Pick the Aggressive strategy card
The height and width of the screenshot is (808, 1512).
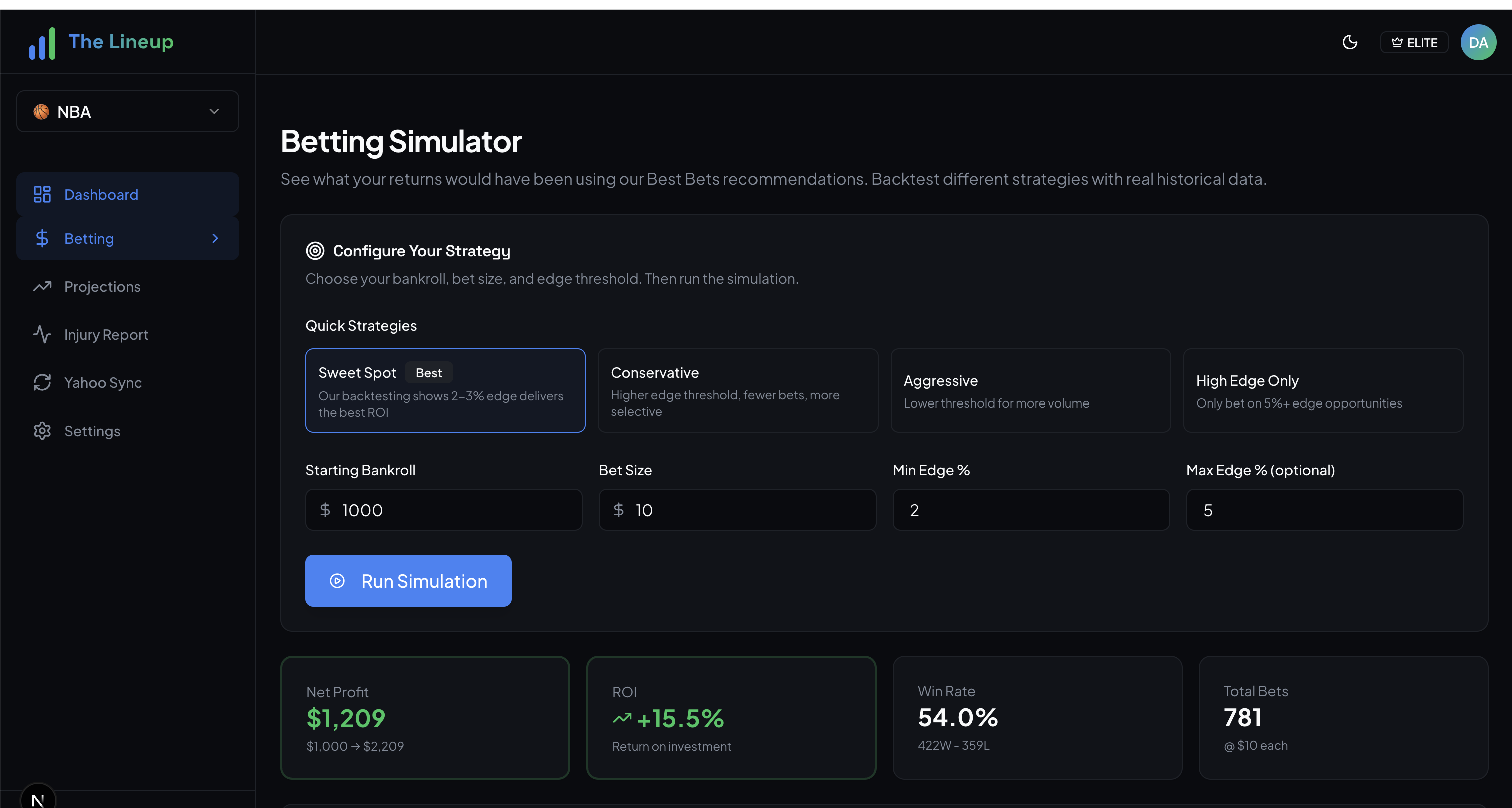point(1030,390)
